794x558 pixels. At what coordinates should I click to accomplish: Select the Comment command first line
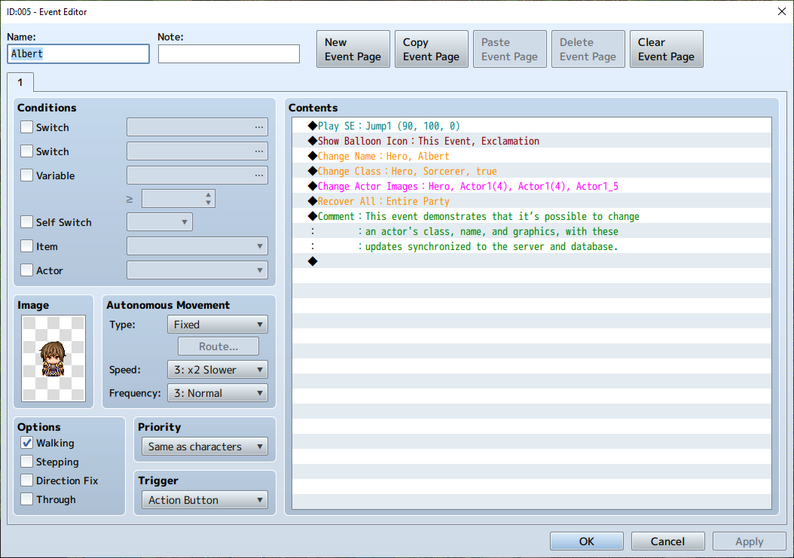[x=532, y=216]
